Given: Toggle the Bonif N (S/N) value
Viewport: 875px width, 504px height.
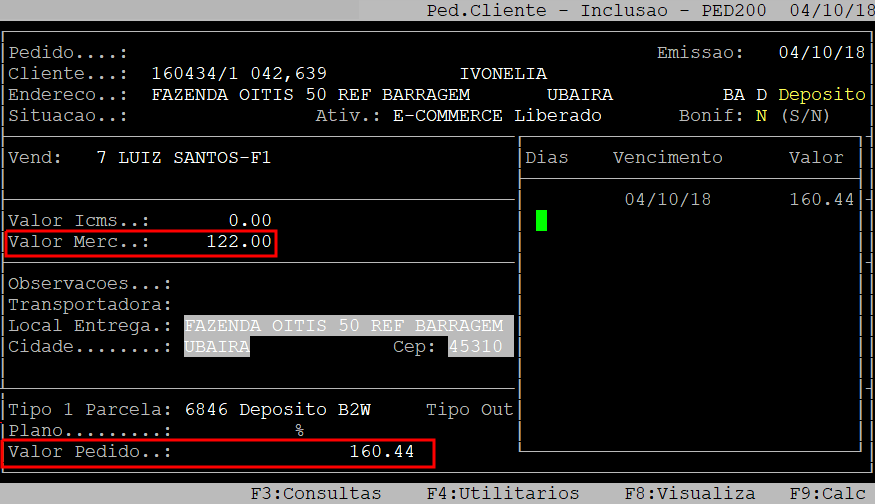Looking at the screenshot, I should click(x=761, y=115).
